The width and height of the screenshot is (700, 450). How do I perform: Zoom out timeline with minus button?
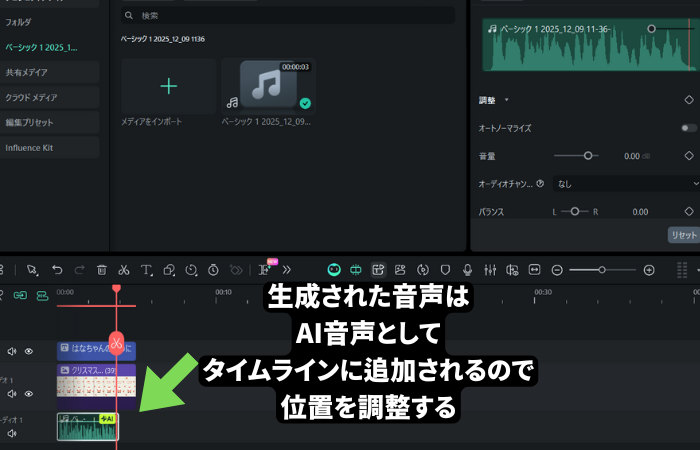(557, 270)
